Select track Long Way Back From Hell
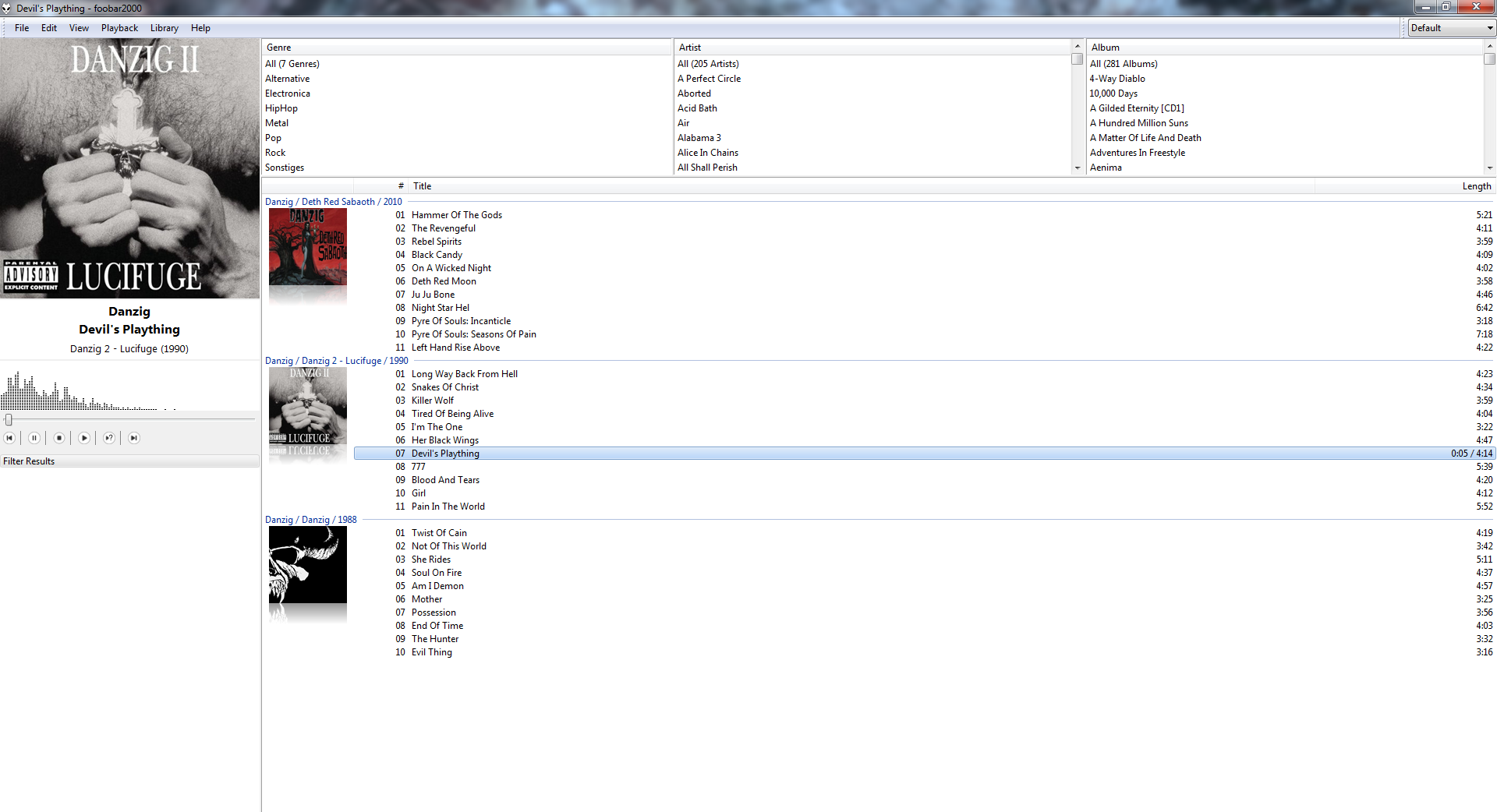The width and height of the screenshot is (1497, 812). [924, 374]
